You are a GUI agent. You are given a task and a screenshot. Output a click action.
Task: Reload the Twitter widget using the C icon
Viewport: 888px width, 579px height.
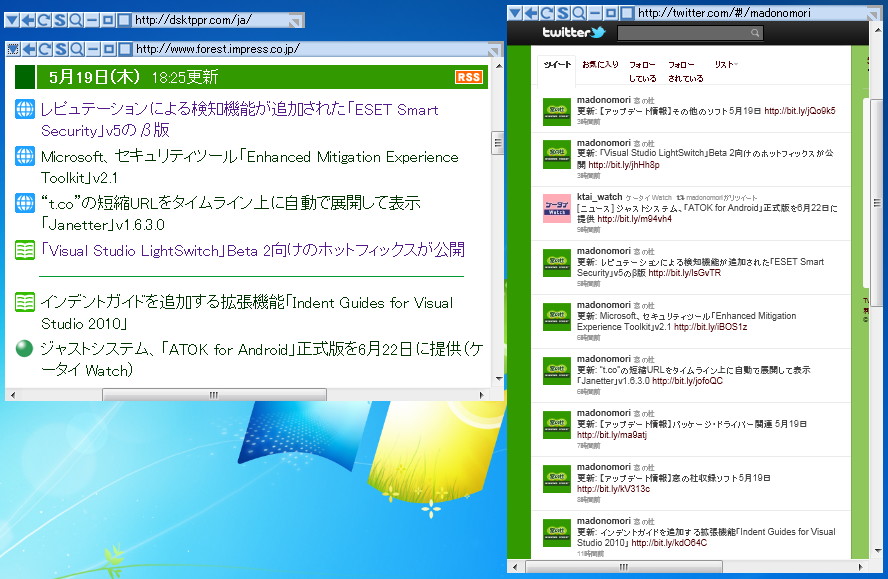coord(547,12)
